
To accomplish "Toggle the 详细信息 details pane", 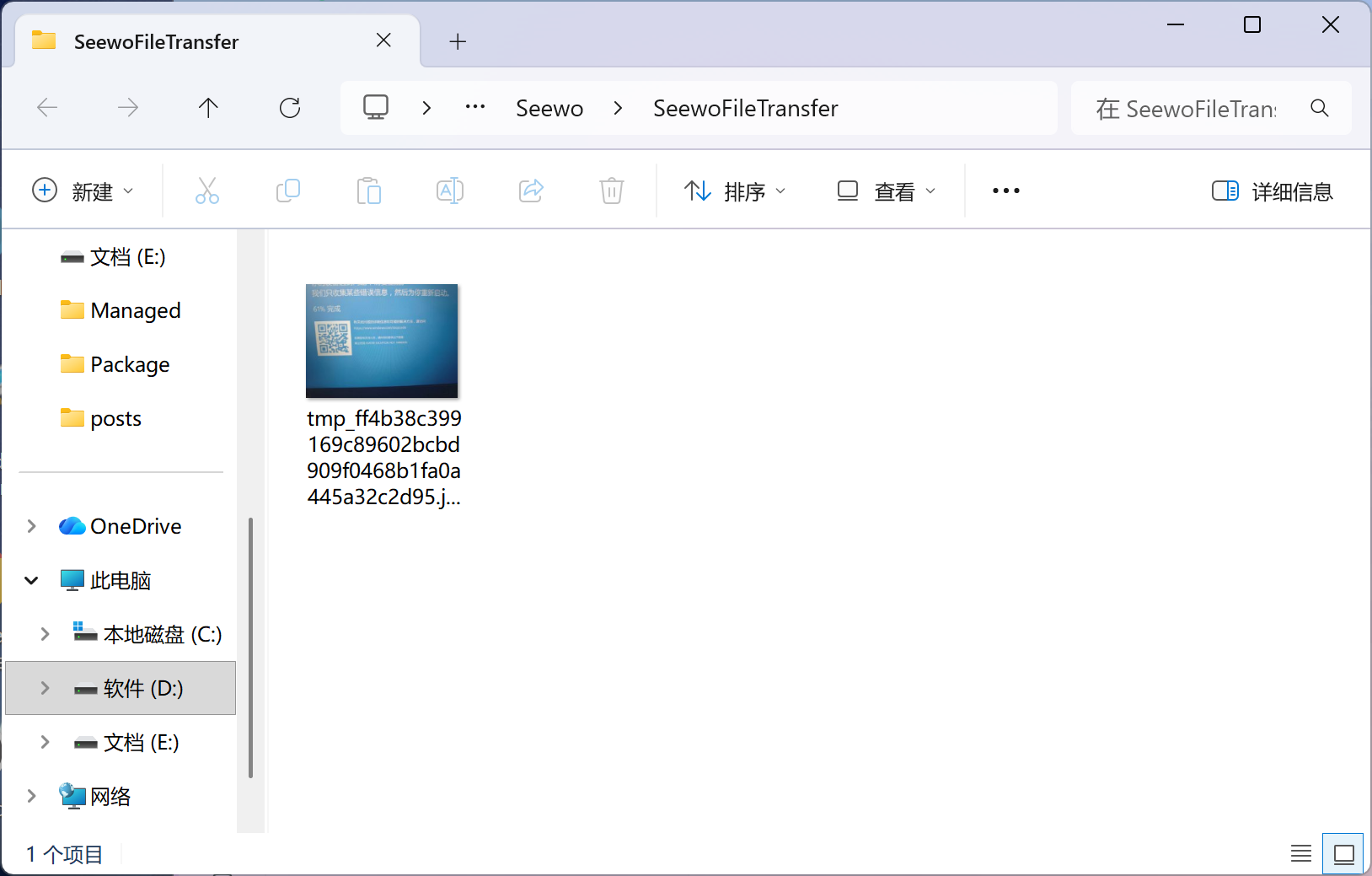I will coord(1272,191).
